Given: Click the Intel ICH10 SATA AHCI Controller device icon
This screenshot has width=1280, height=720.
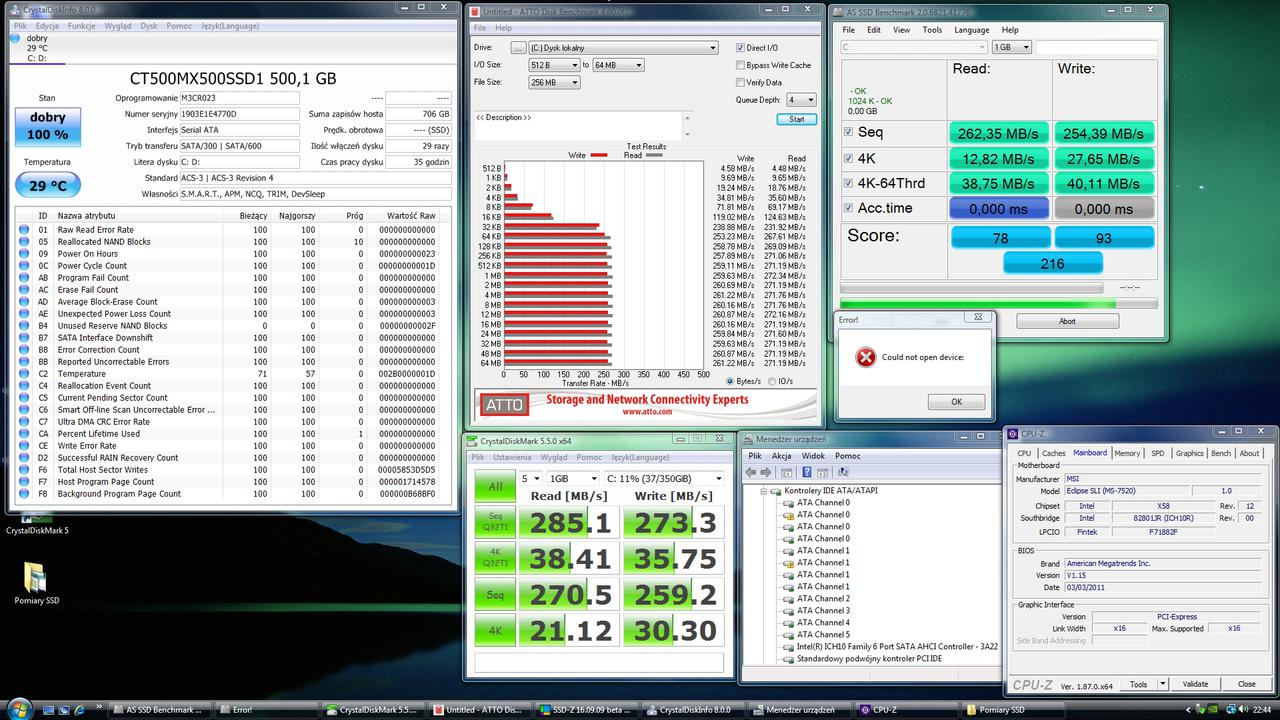Looking at the screenshot, I should point(788,647).
